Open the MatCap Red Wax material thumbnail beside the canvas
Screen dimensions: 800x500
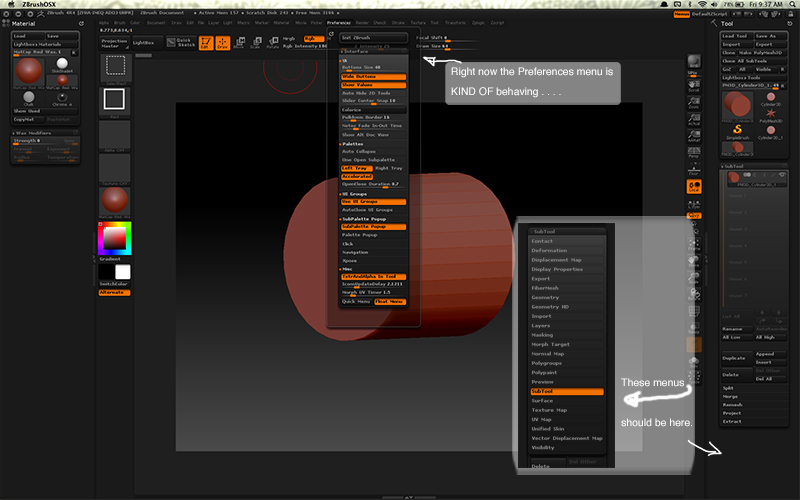pyautogui.click(x=115, y=202)
